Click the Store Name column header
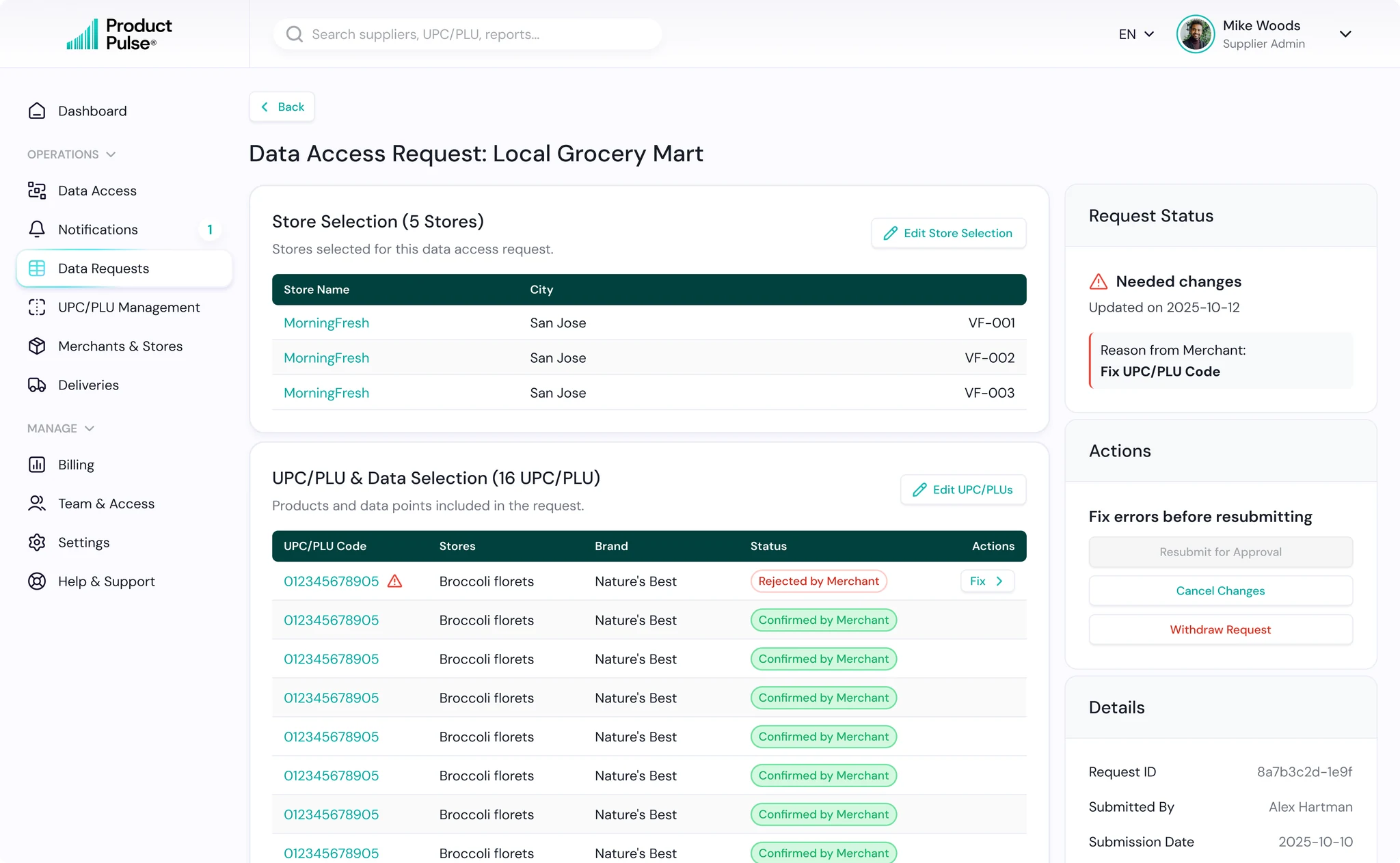Image resolution: width=1400 pixels, height=863 pixels. (x=317, y=290)
